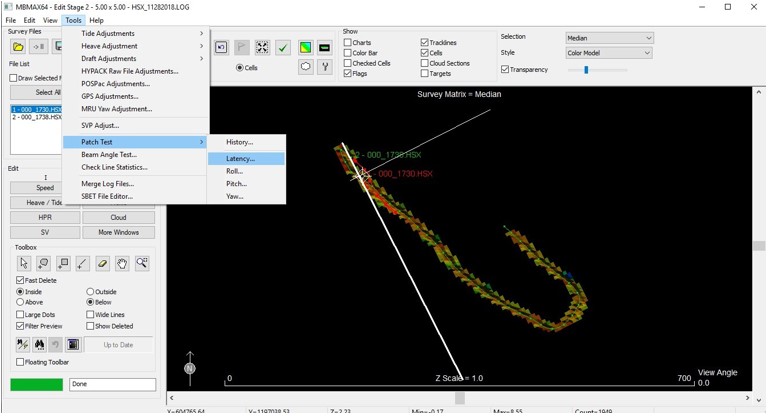Click the filter lightning icon in Toolbox
Viewport: 774px width, 417px height.
[22, 344]
